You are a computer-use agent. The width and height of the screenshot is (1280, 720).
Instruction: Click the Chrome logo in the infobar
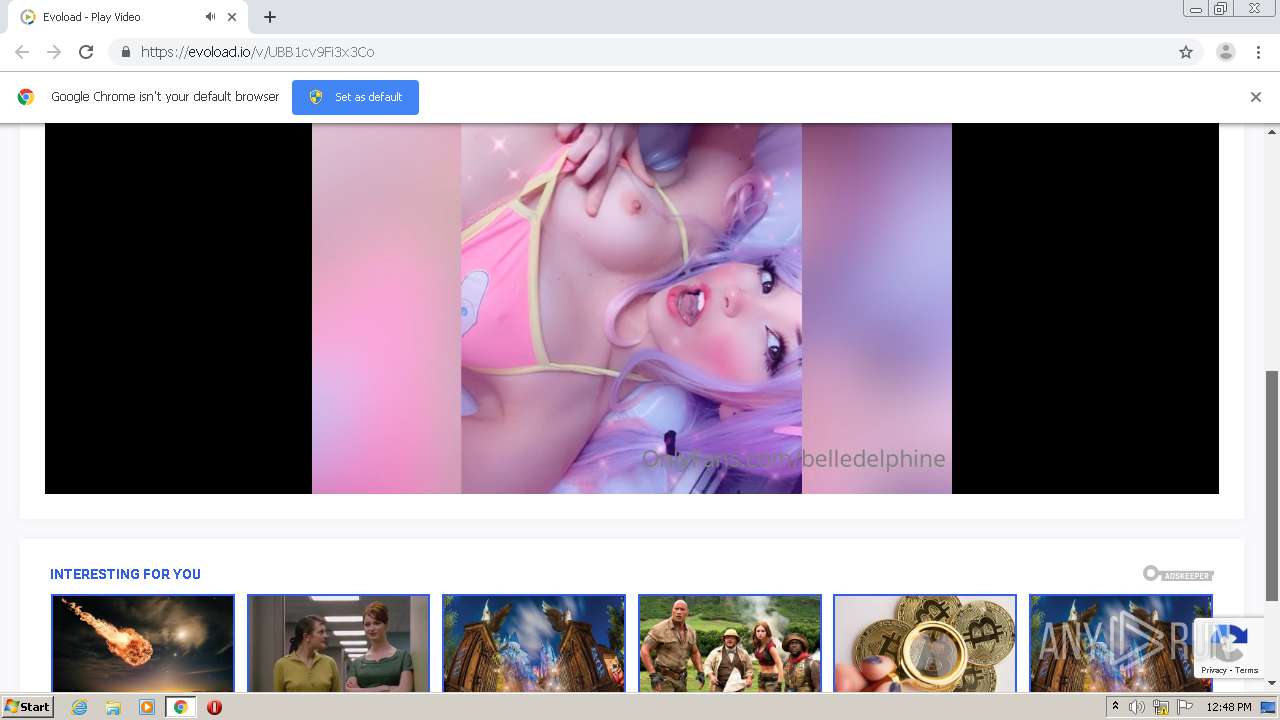[26, 97]
